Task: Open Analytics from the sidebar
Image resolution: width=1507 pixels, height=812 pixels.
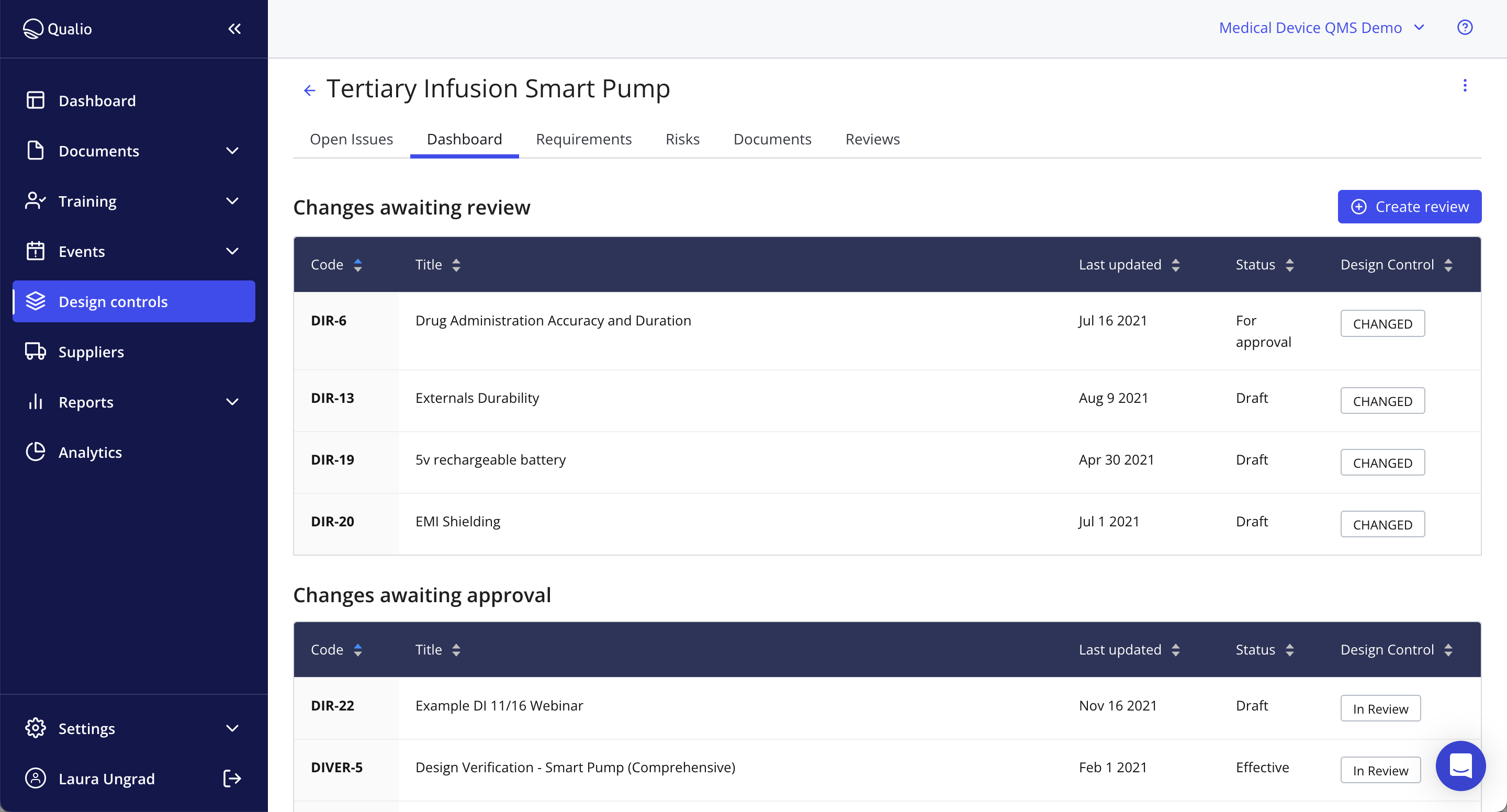Action: [x=90, y=452]
